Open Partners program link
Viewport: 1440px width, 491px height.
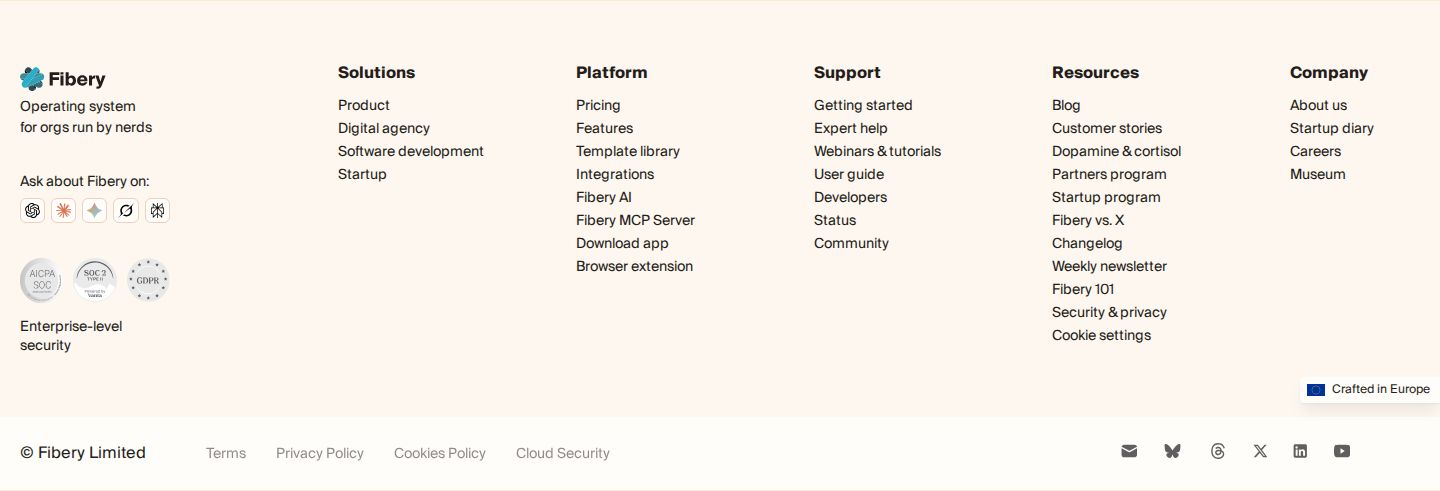[x=1109, y=174]
